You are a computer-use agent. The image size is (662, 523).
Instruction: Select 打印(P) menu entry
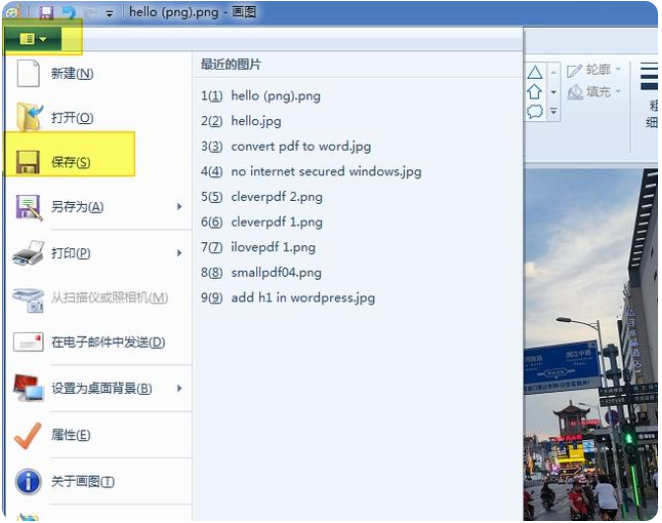coord(97,253)
